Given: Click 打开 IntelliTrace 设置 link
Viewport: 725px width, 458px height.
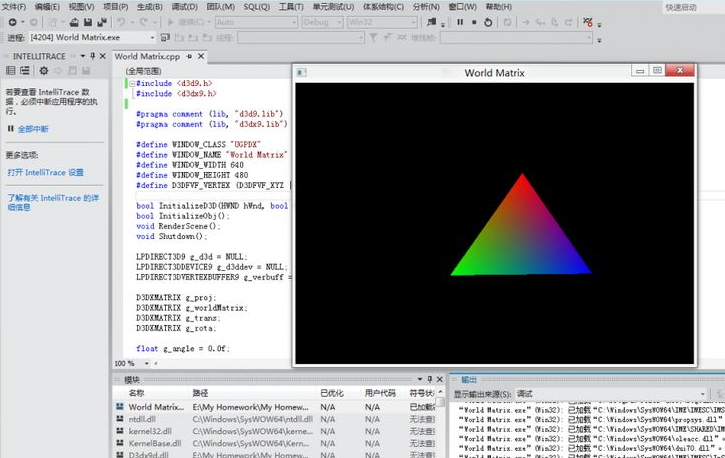Looking at the screenshot, I should (45, 172).
